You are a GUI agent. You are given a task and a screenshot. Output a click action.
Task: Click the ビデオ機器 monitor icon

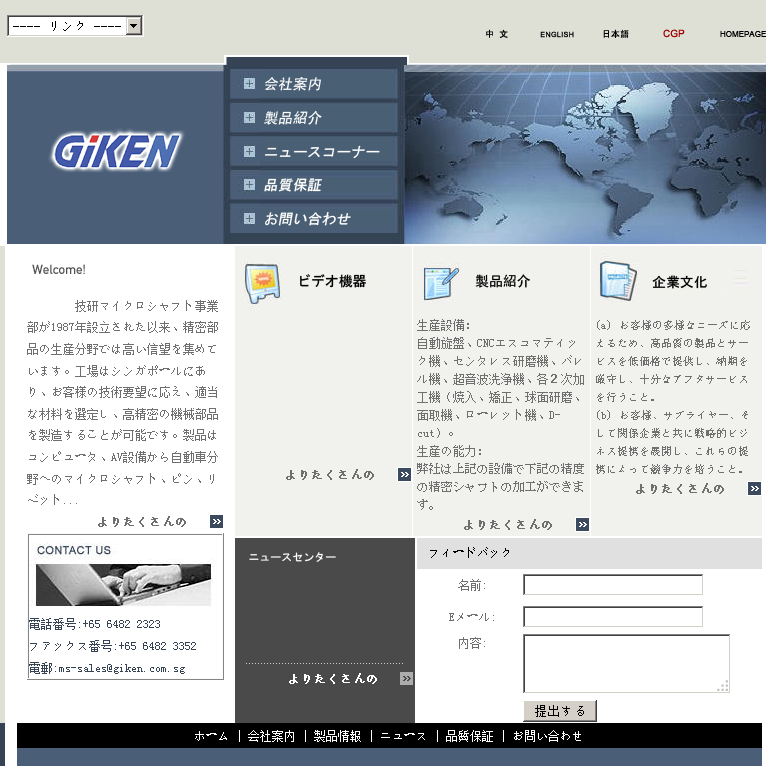tap(262, 283)
